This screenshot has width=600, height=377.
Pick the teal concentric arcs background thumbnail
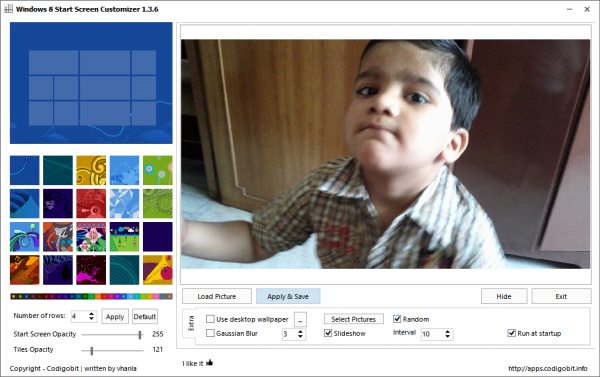124,270
